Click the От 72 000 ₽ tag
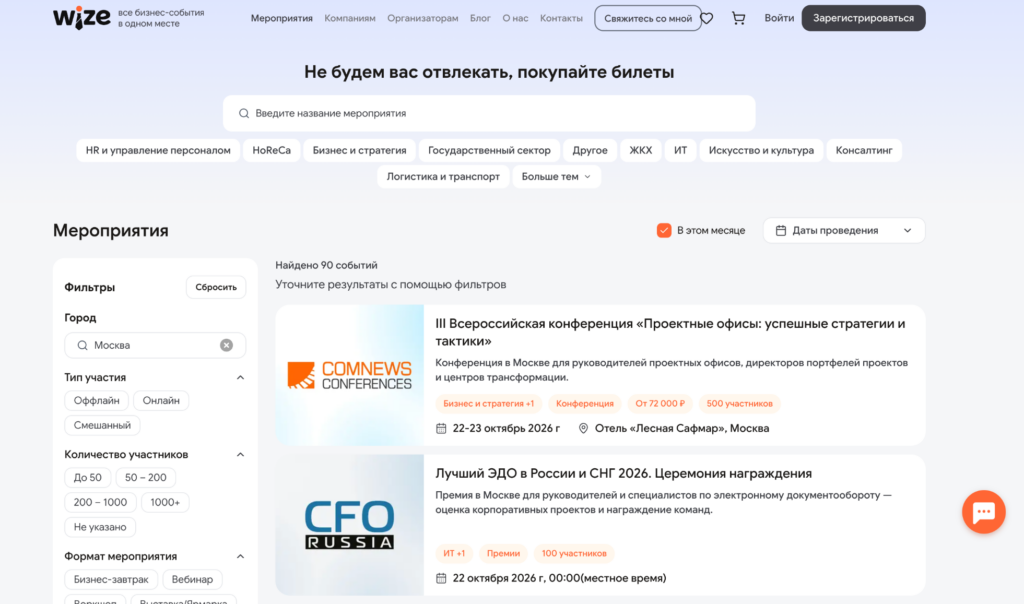The width and height of the screenshot is (1024, 604). point(660,404)
